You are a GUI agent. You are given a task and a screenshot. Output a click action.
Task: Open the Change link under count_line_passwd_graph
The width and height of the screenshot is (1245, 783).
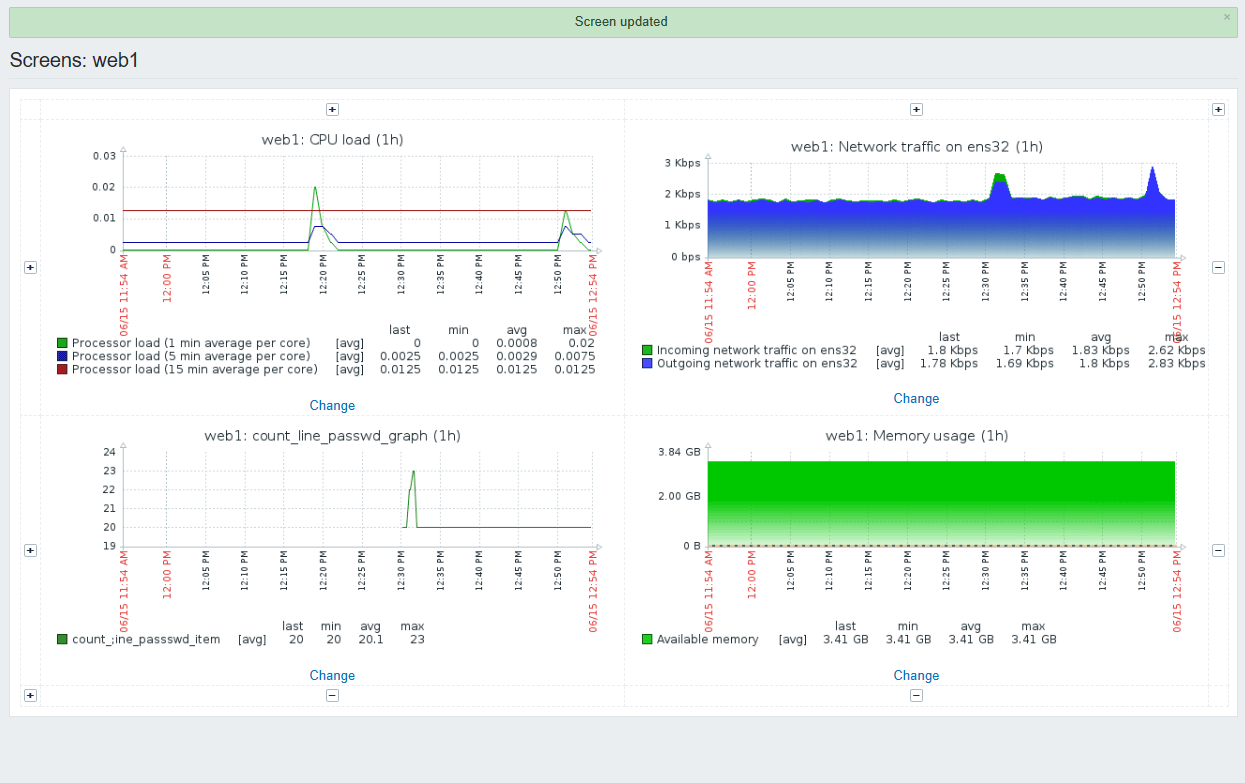pyautogui.click(x=332, y=675)
